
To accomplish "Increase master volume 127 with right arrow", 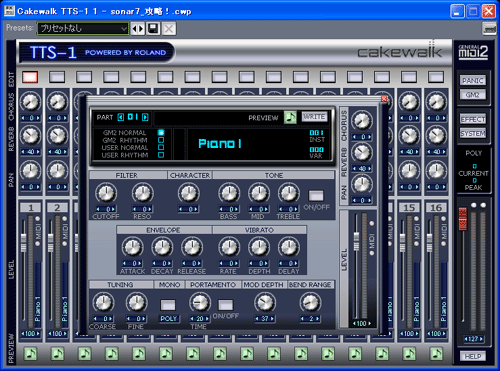I will click(482, 339).
